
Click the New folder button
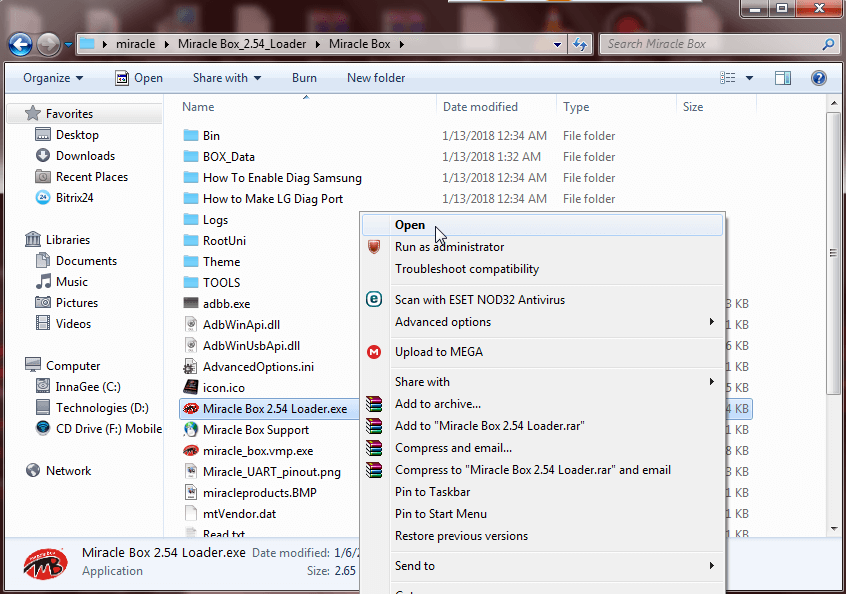click(376, 77)
